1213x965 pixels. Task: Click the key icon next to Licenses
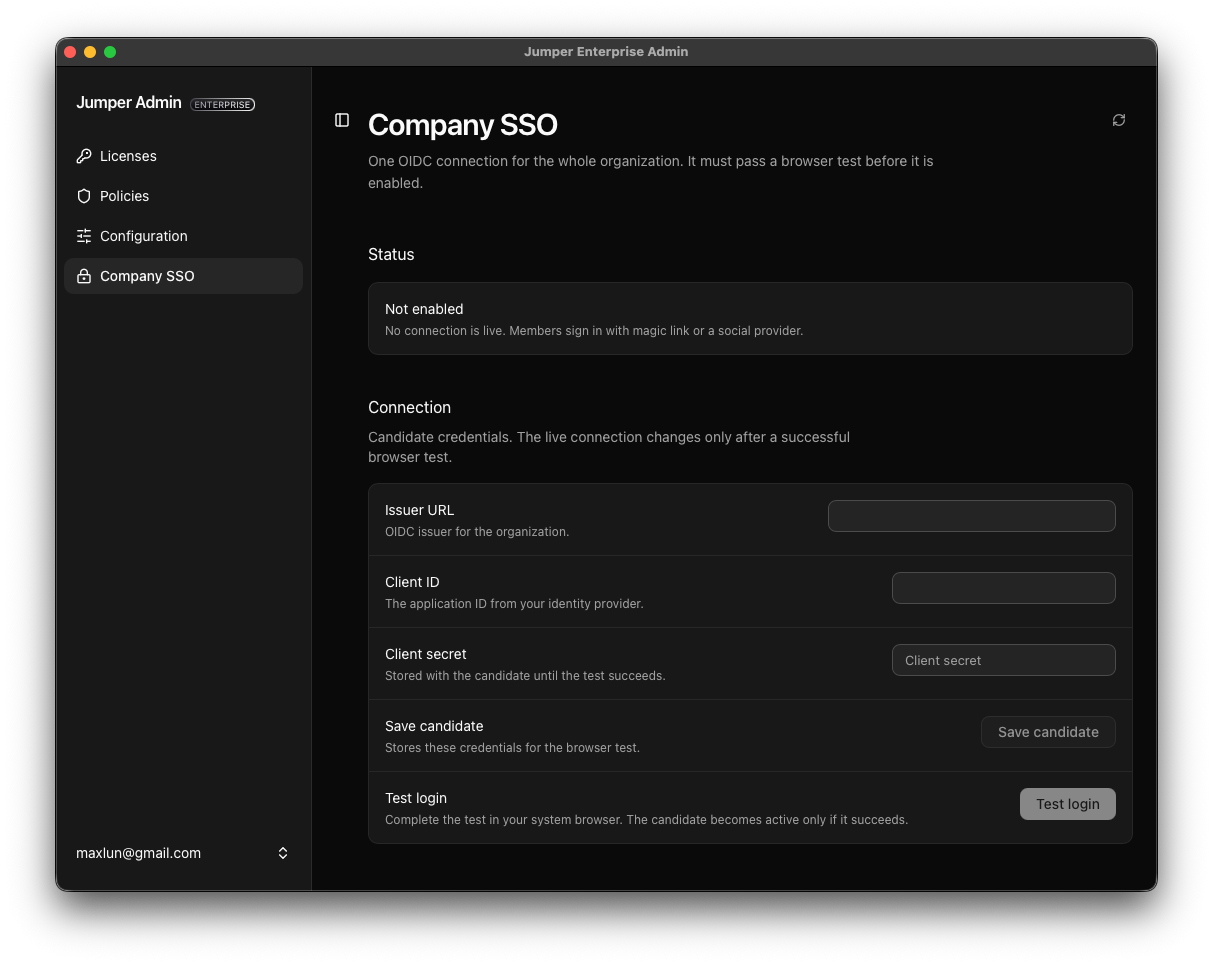[84, 156]
